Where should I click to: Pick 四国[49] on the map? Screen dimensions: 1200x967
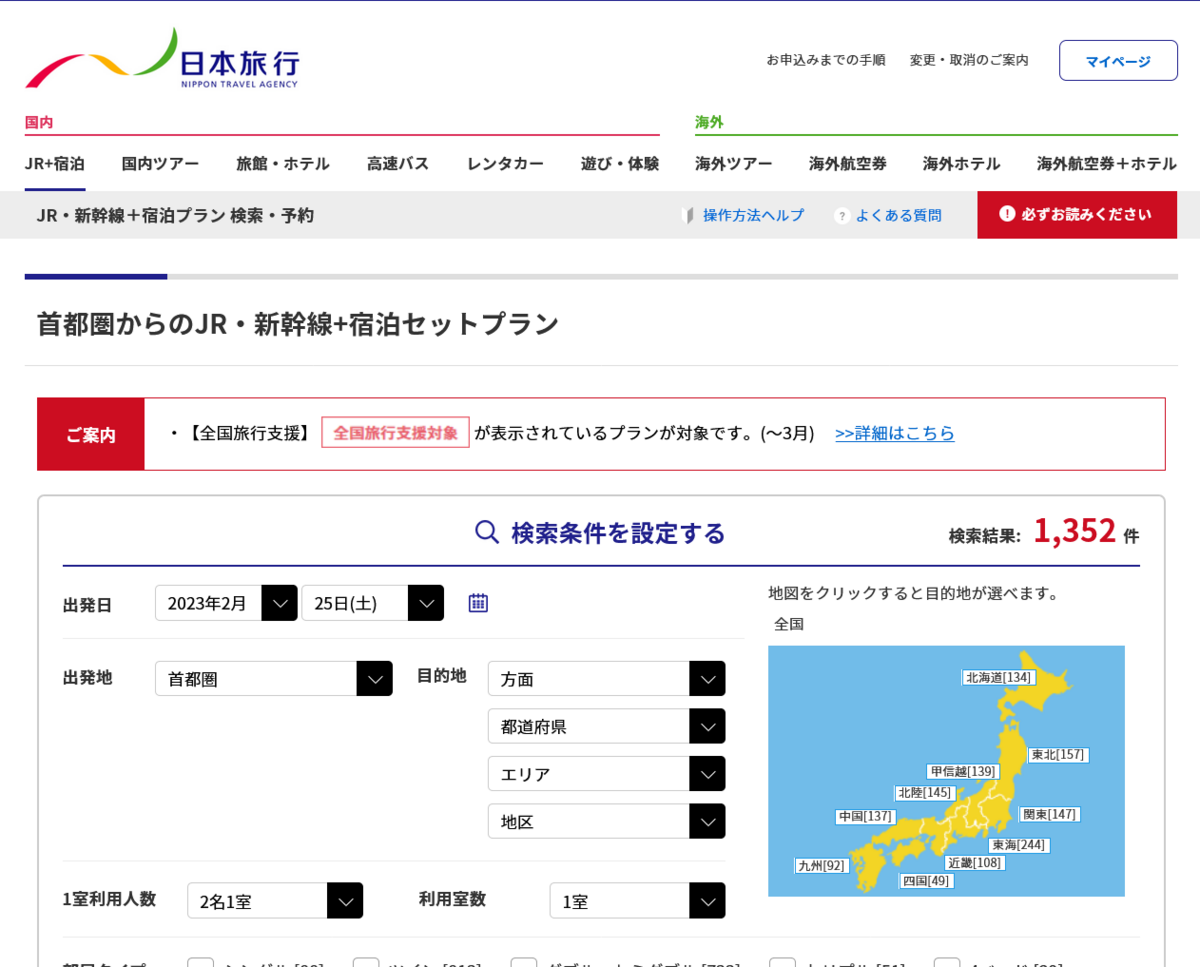click(x=927, y=881)
